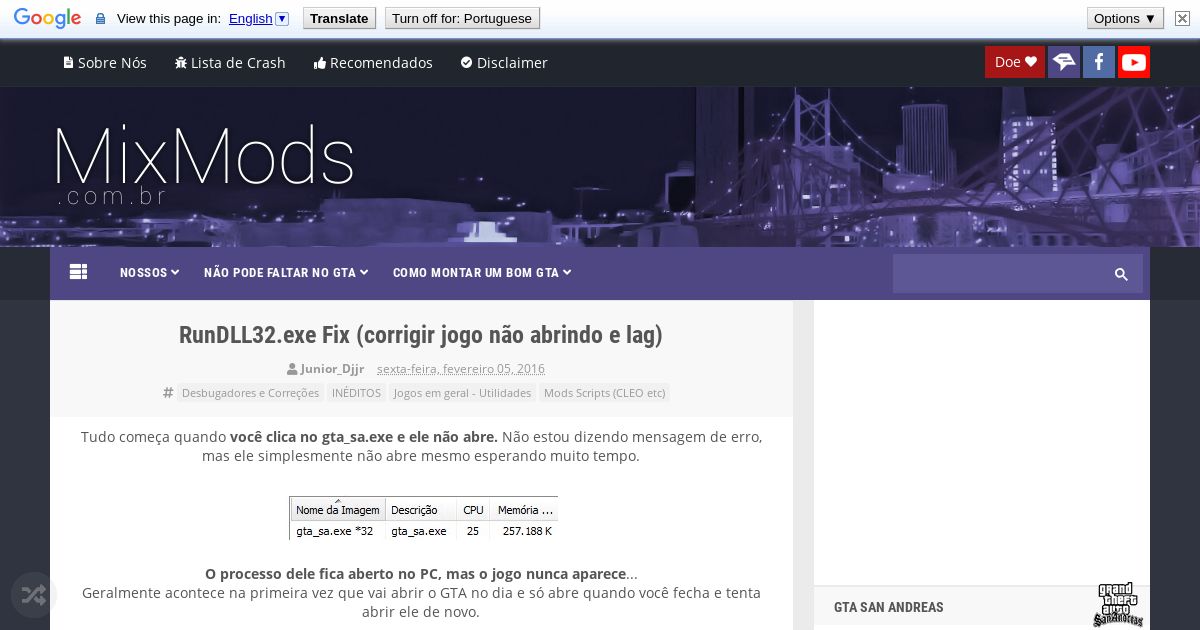Open the RunDLL32.exe Fix article title
Image resolution: width=1200 pixels, height=630 pixels.
[x=421, y=335]
